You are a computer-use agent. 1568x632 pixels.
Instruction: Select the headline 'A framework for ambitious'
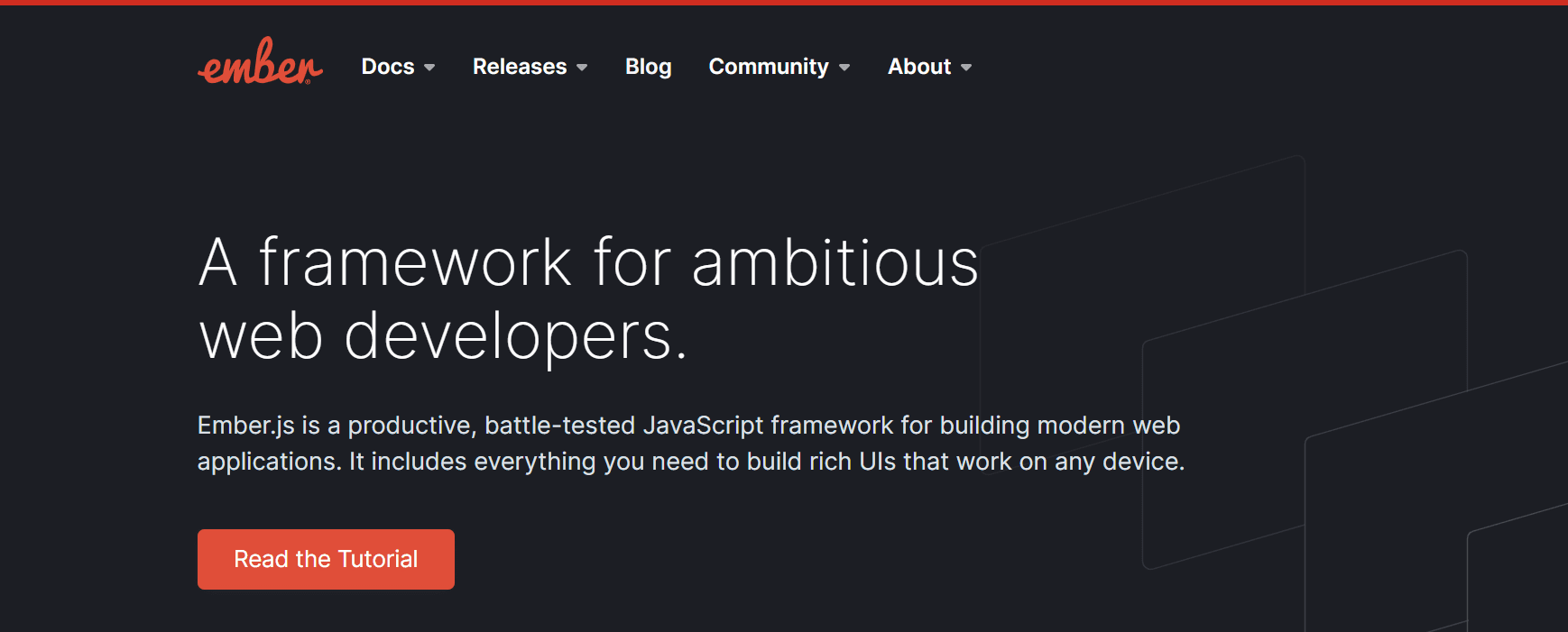(x=588, y=263)
